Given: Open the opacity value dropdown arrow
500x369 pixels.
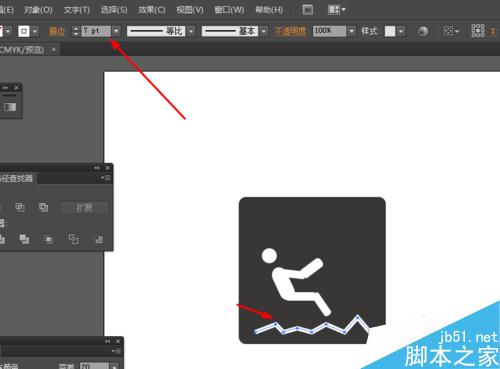Looking at the screenshot, I should point(352,31).
